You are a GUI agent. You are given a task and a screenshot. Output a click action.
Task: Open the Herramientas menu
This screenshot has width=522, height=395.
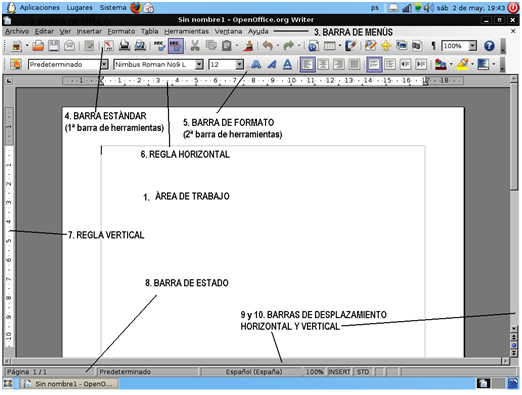187,31
